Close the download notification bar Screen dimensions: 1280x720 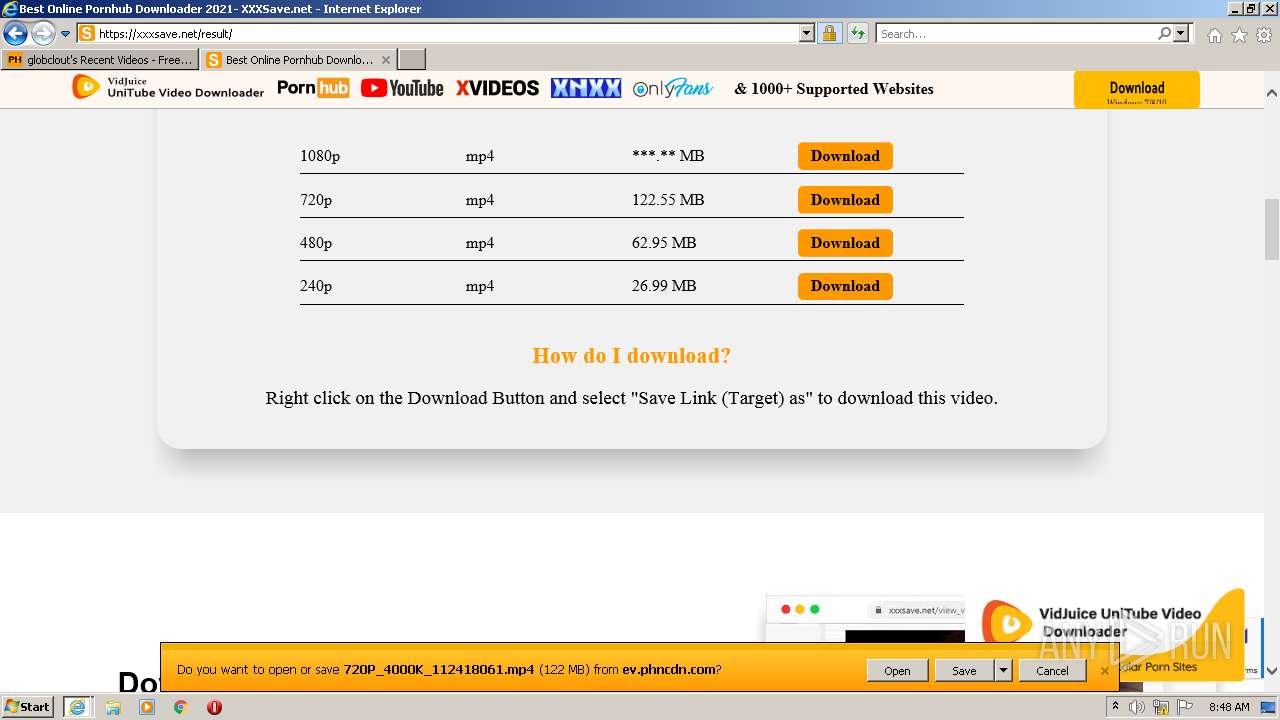[1104, 671]
